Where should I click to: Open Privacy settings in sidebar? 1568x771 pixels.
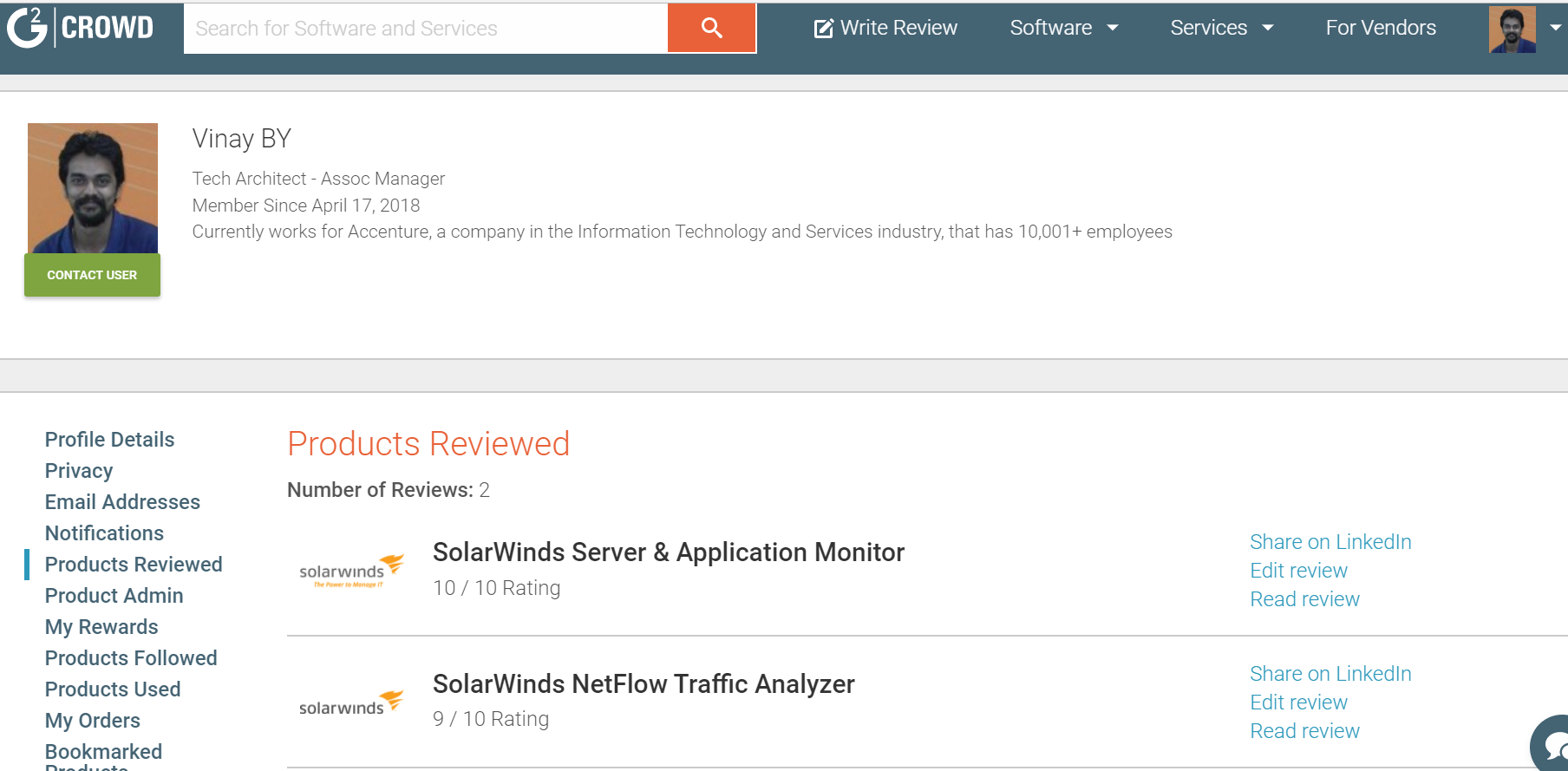[x=79, y=471]
